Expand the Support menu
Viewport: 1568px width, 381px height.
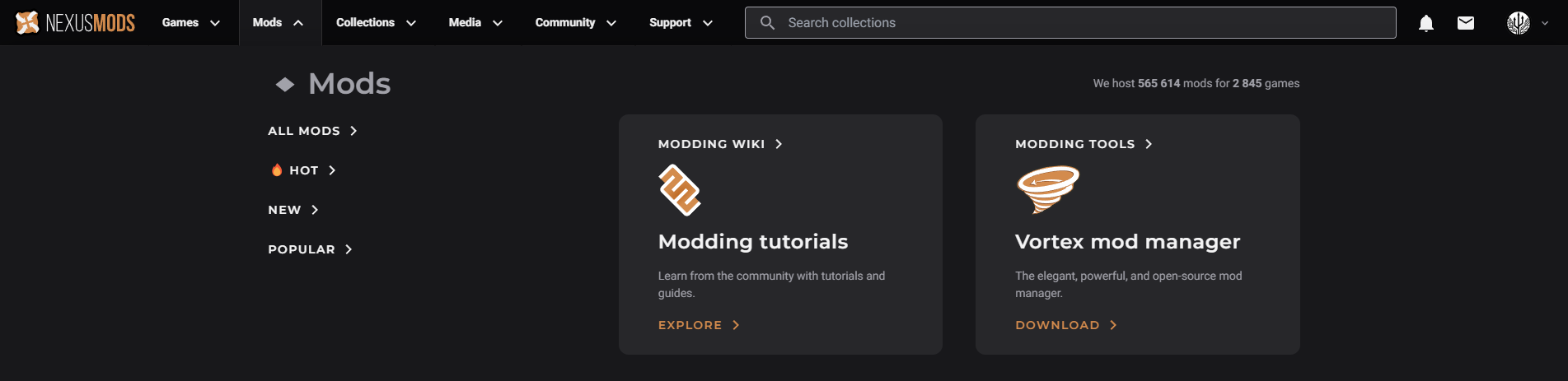point(681,23)
